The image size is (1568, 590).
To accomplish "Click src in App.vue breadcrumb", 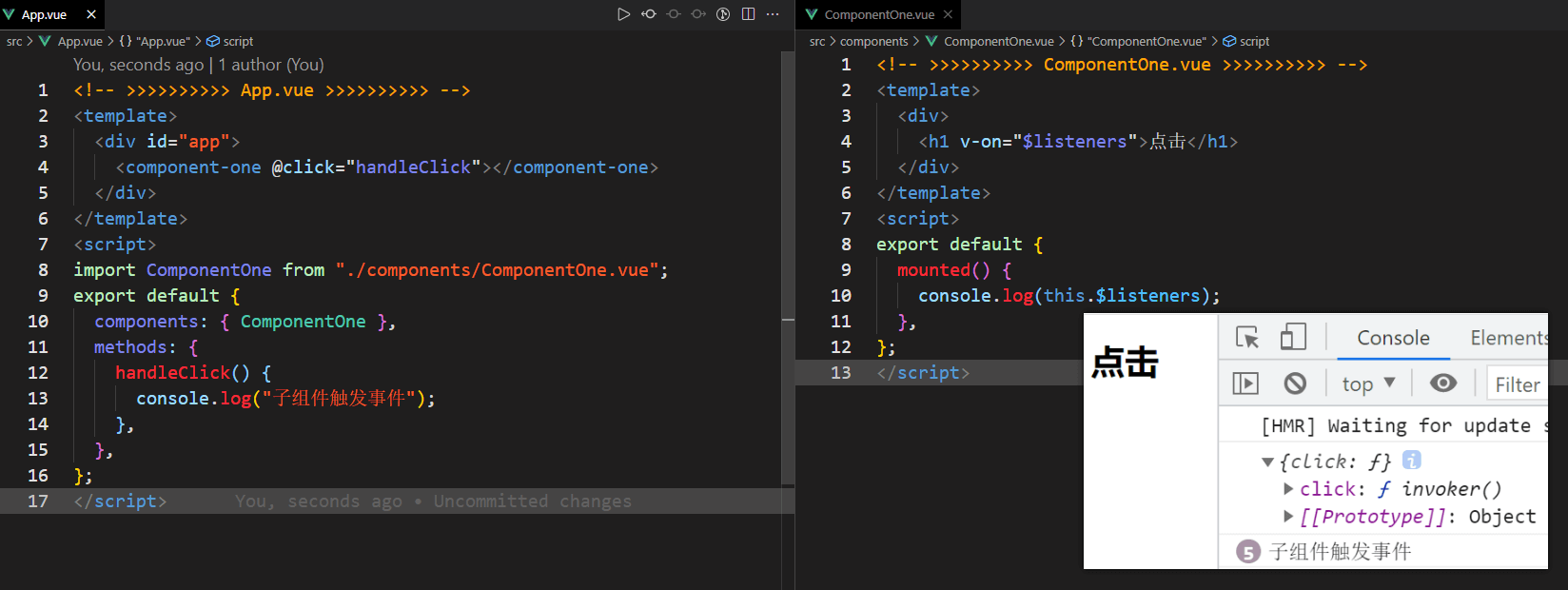I will pos(14,41).
